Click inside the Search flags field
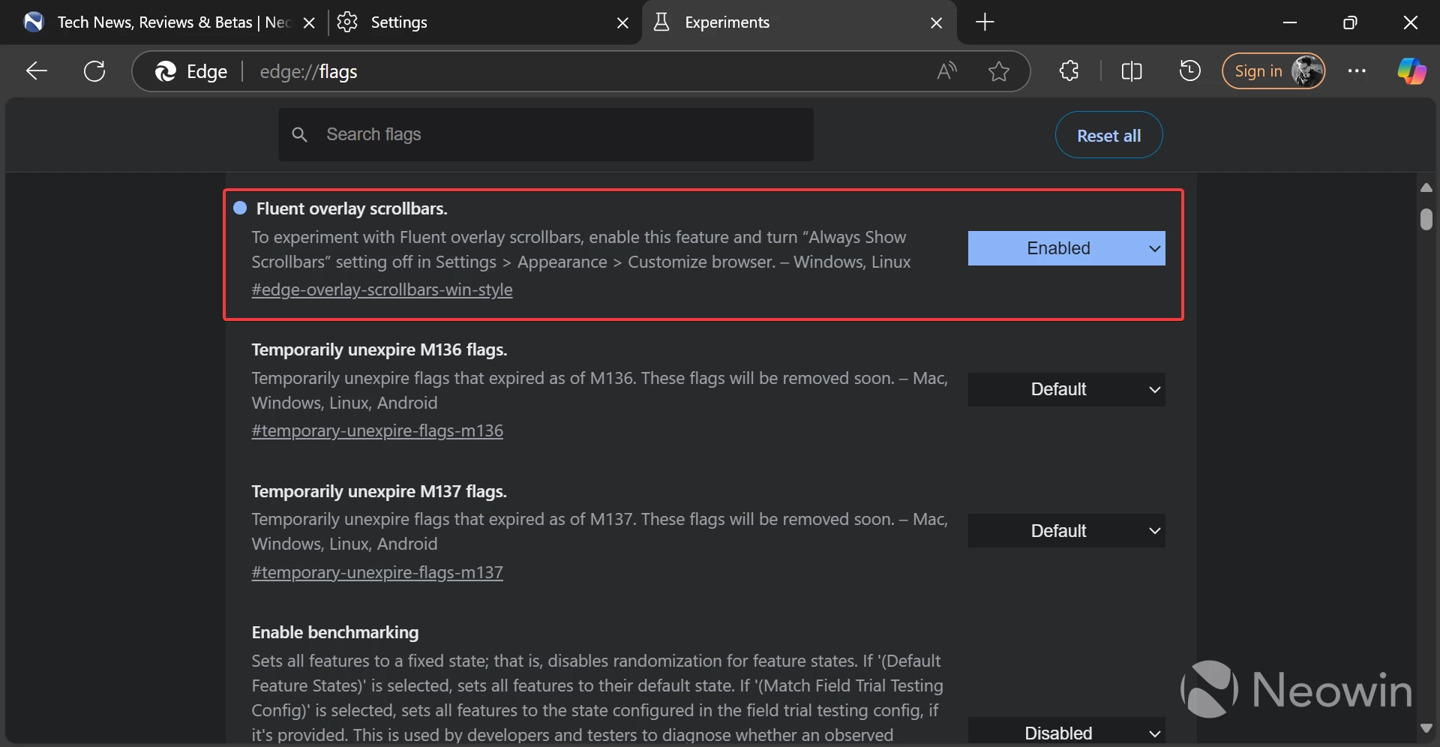1440x747 pixels. (546, 134)
